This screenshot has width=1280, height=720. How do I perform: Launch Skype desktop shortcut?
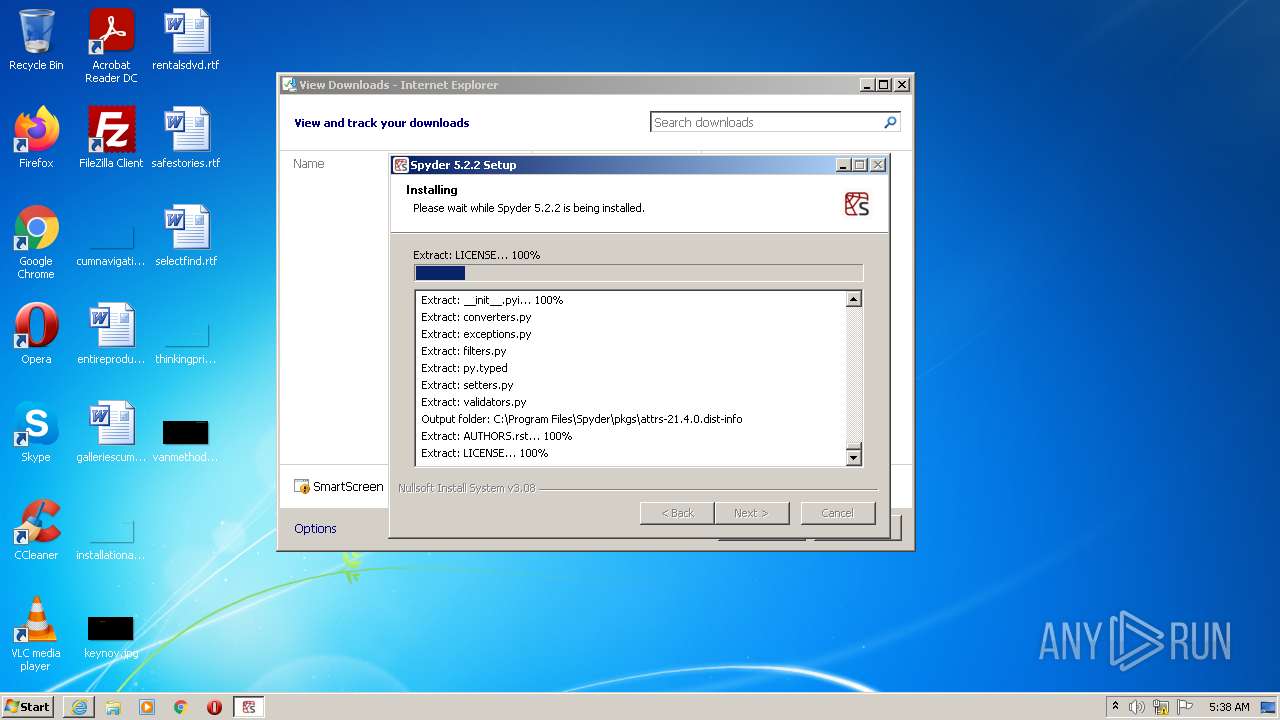click(x=36, y=432)
